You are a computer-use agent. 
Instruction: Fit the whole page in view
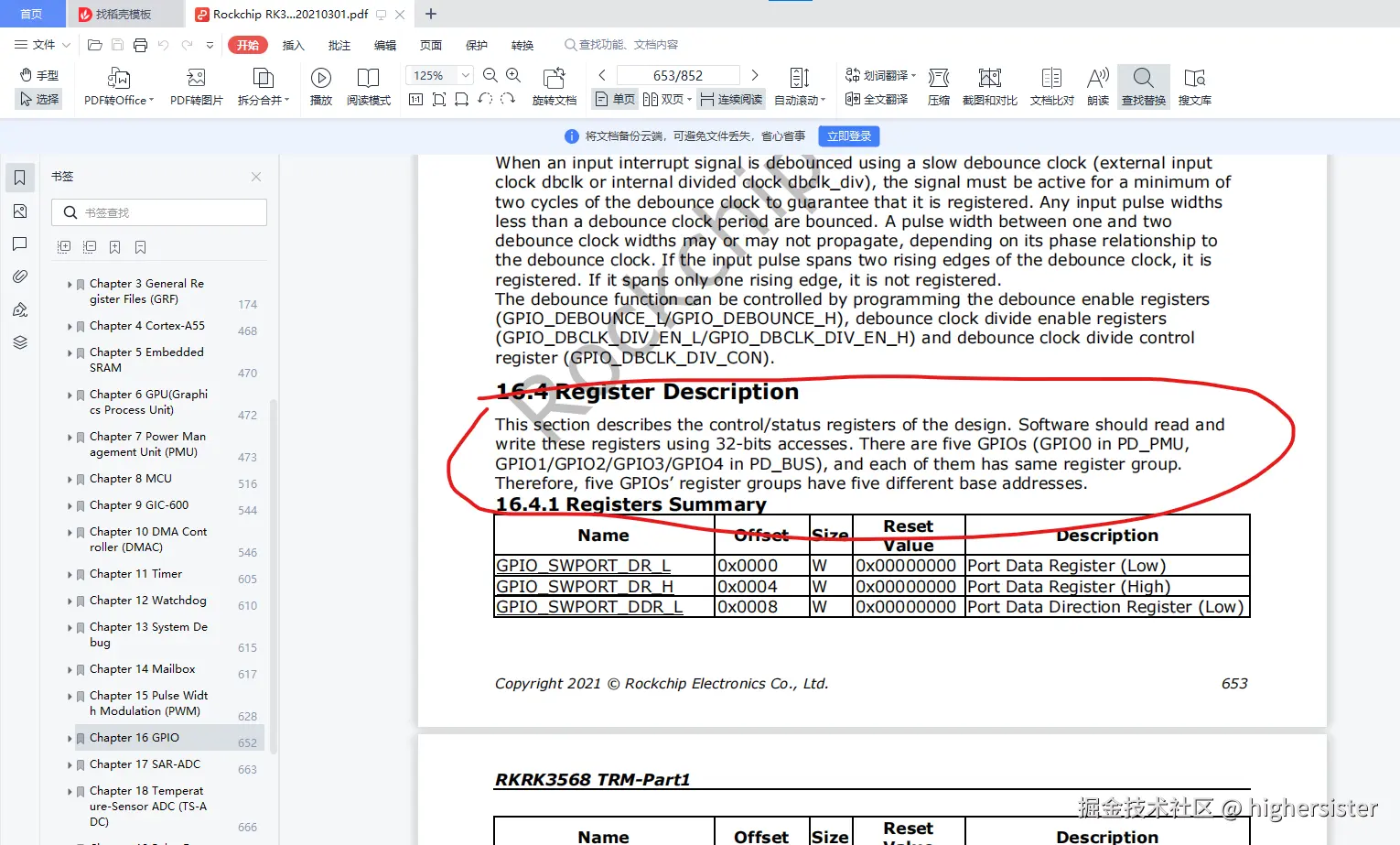pyautogui.click(x=439, y=99)
